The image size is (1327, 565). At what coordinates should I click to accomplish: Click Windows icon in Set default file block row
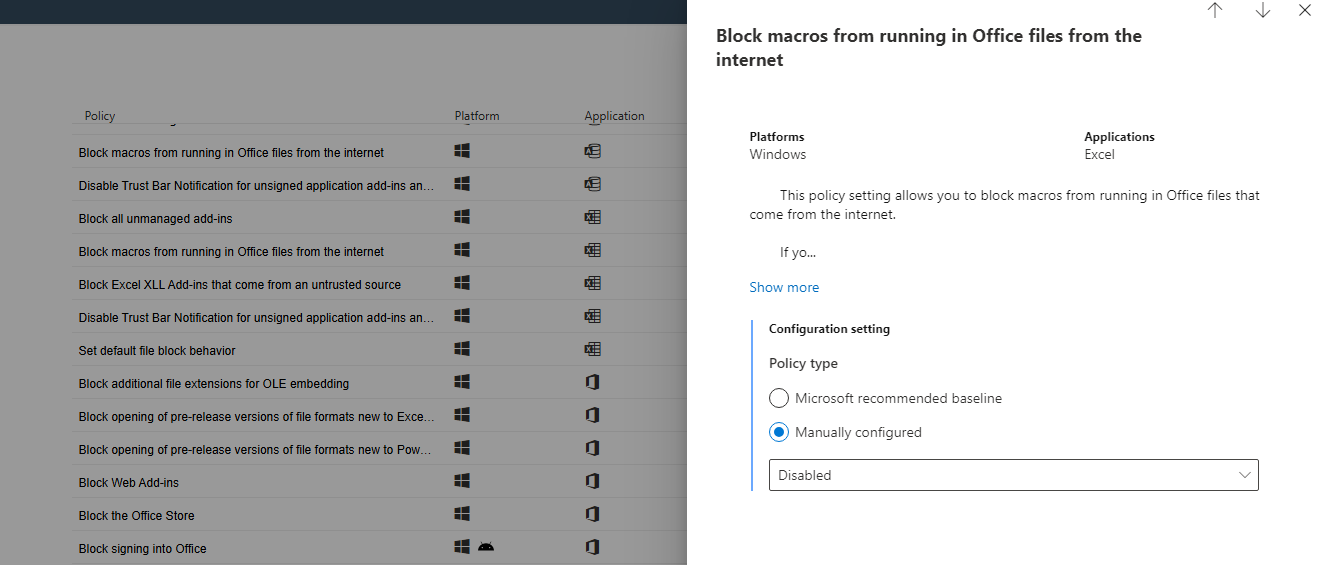tap(462, 350)
